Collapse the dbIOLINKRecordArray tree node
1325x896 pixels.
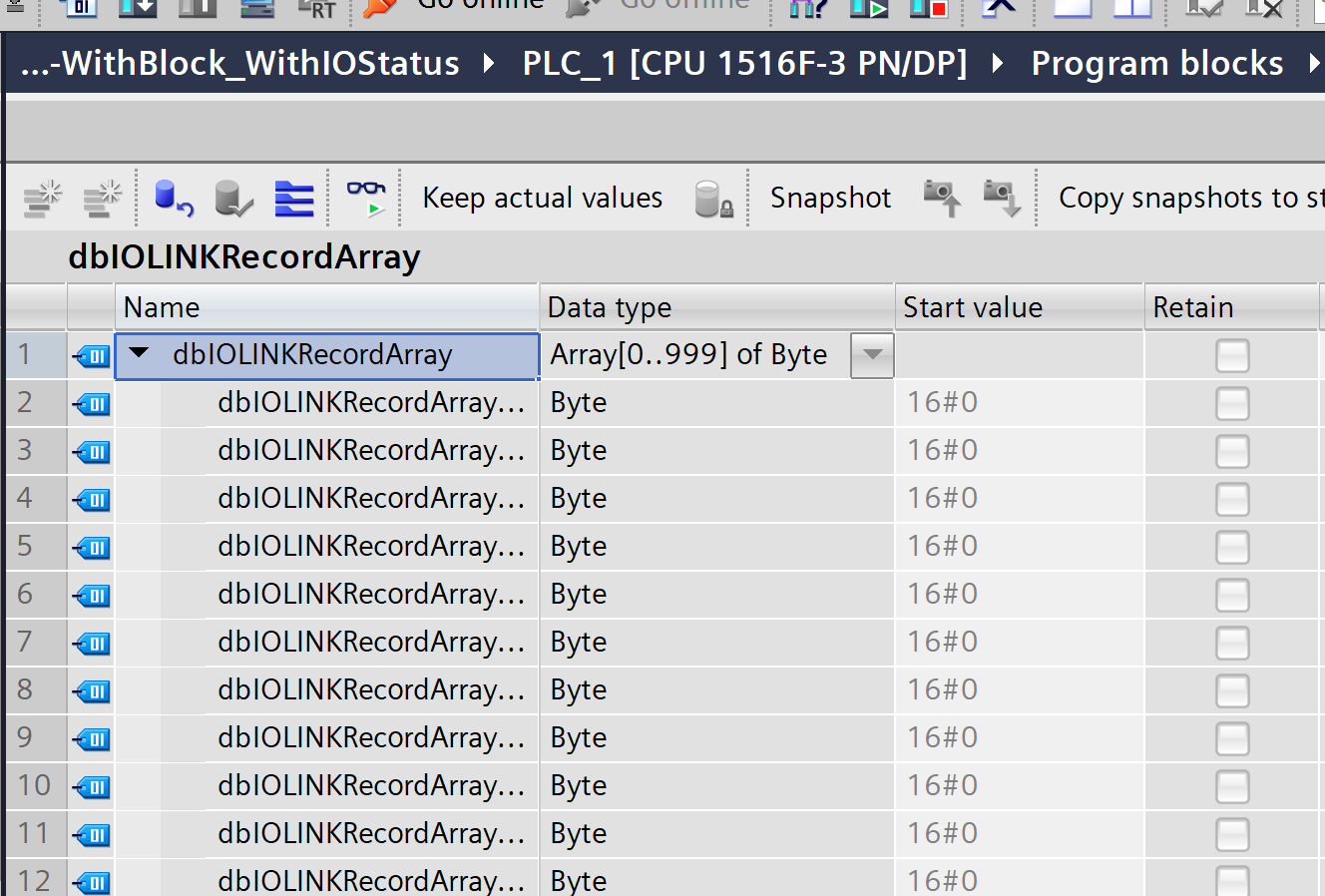pos(140,353)
